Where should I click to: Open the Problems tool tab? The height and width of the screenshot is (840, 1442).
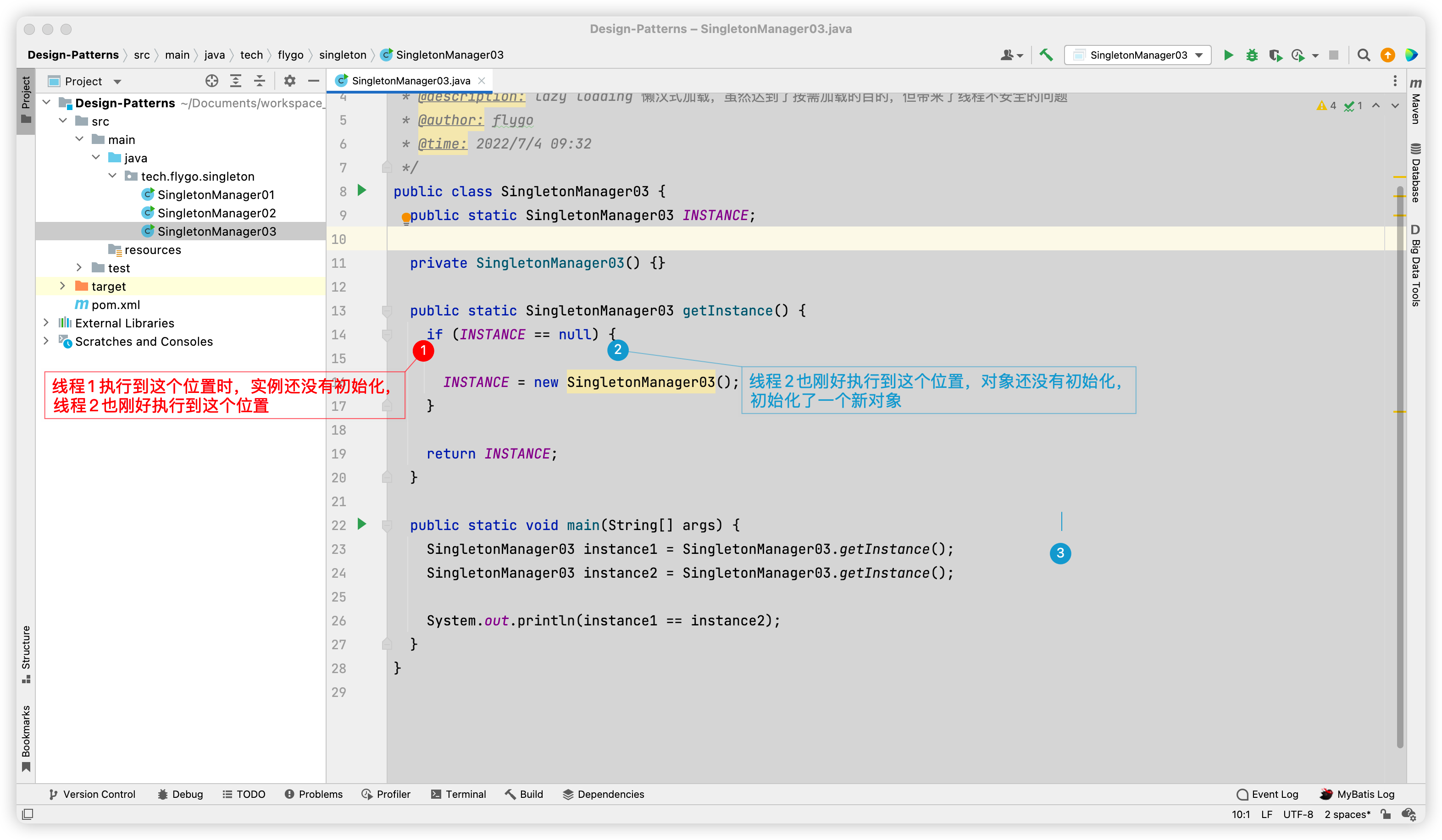point(314,794)
